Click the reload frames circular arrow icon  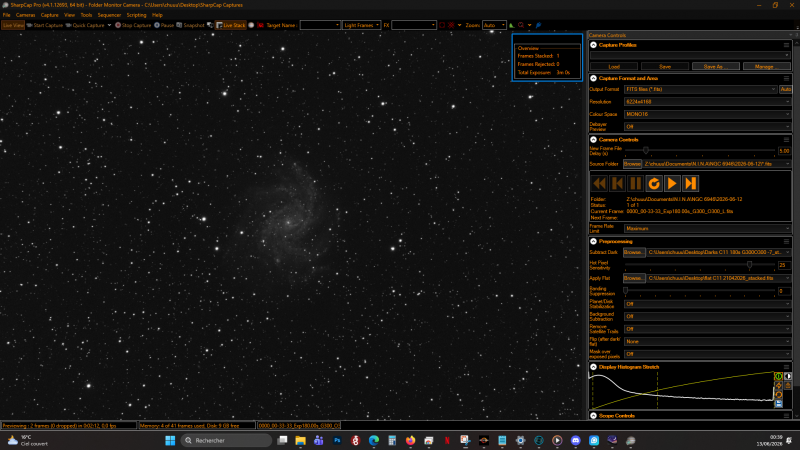[654, 183]
